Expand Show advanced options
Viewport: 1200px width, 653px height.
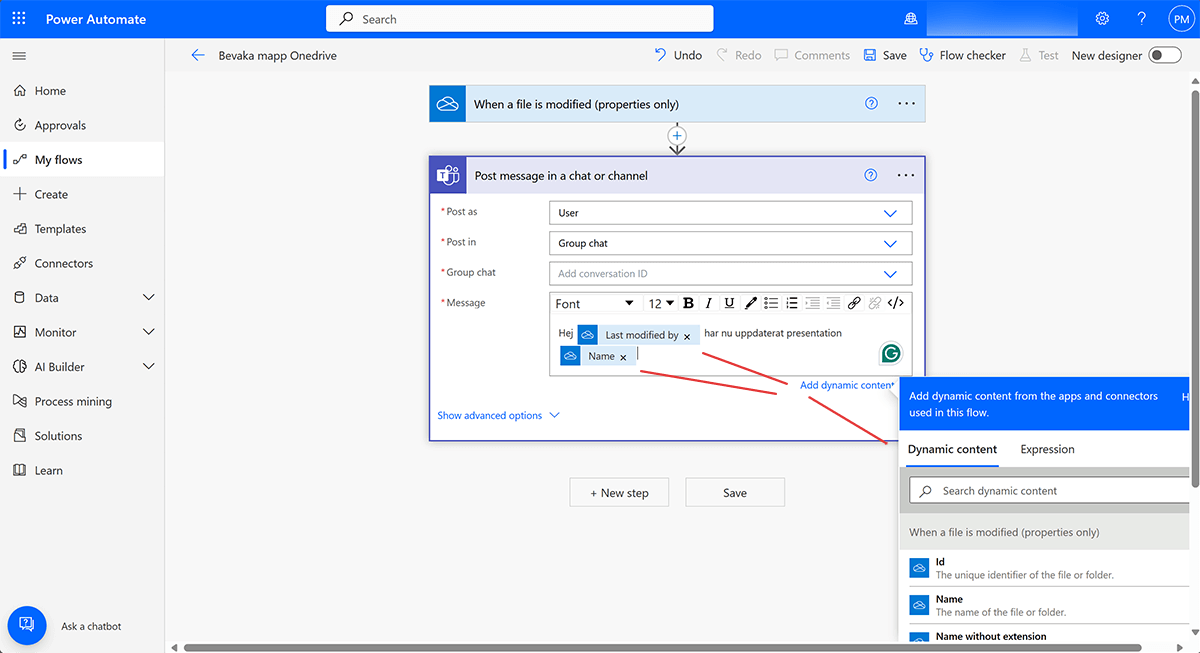pyautogui.click(x=498, y=416)
